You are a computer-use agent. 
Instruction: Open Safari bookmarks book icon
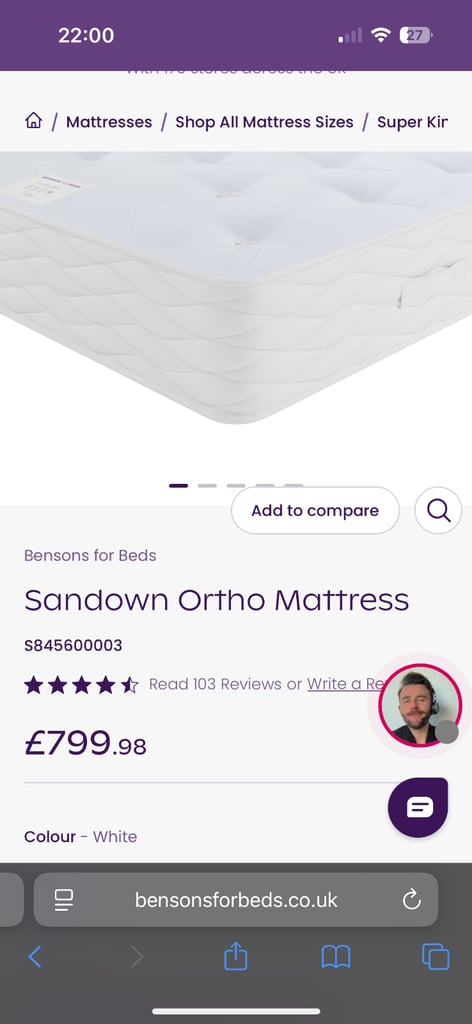tap(336, 957)
